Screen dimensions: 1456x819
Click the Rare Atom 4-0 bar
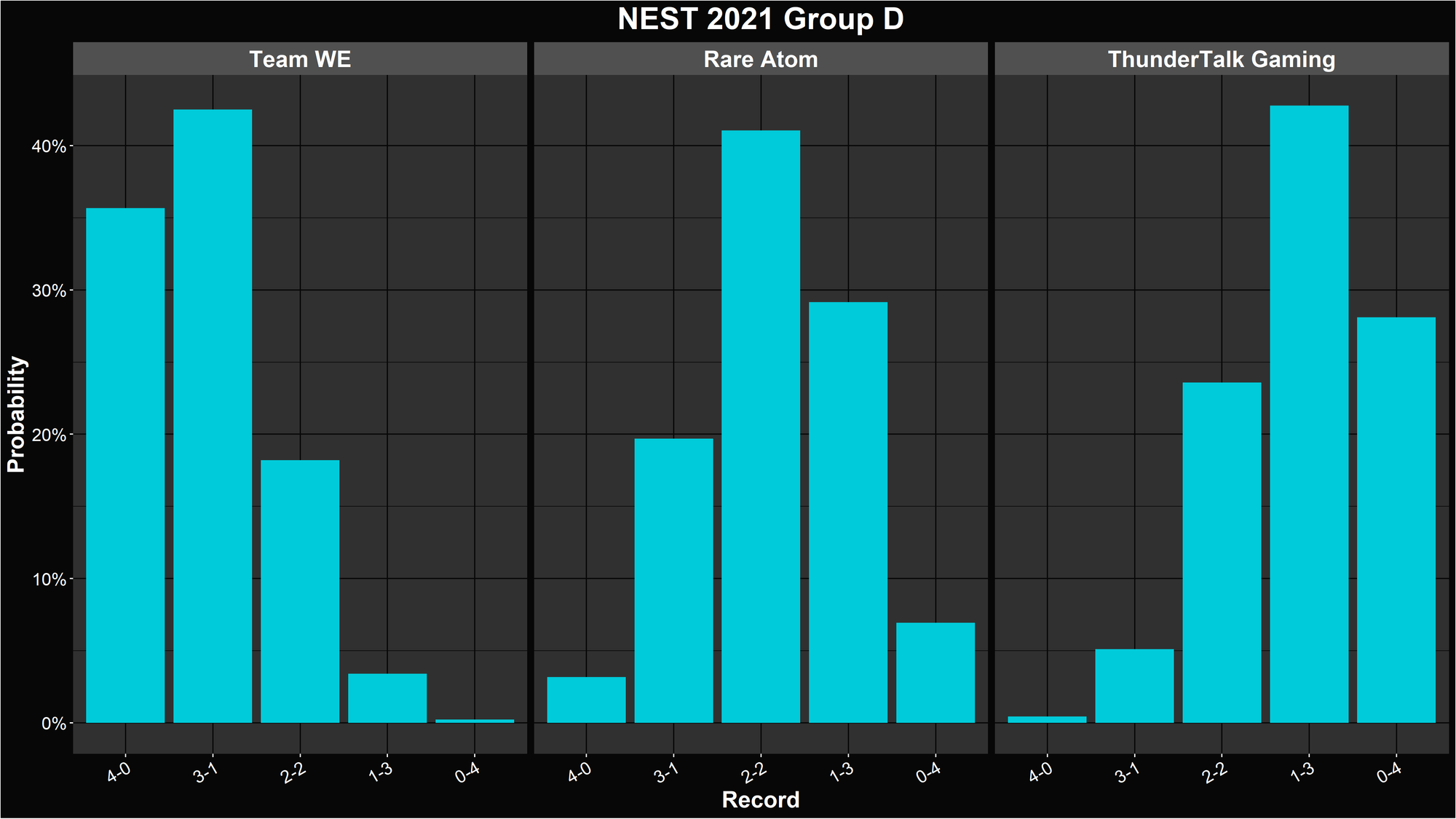pyautogui.click(x=586, y=700)
